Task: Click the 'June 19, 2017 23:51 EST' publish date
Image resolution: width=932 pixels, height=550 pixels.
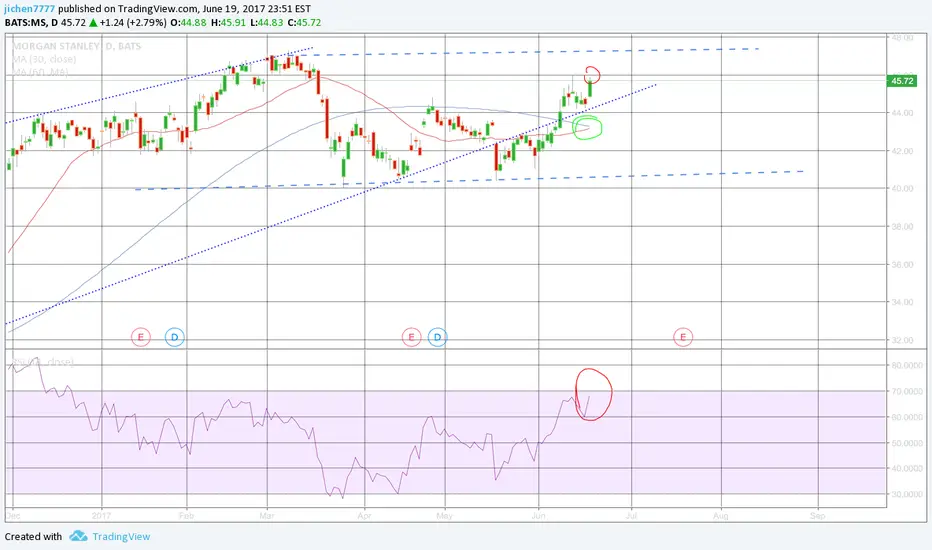Action: 256,9
